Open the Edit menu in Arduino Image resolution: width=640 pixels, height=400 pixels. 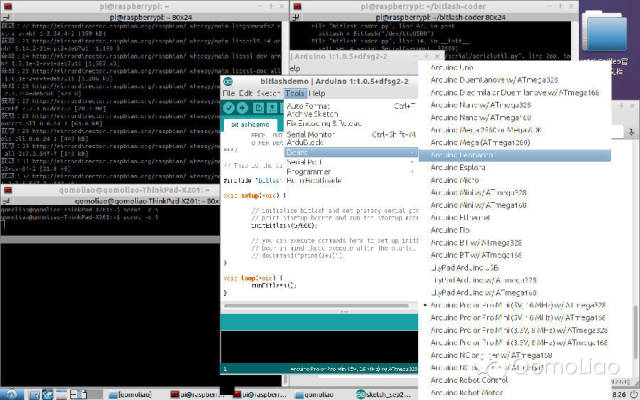(246, 93)
